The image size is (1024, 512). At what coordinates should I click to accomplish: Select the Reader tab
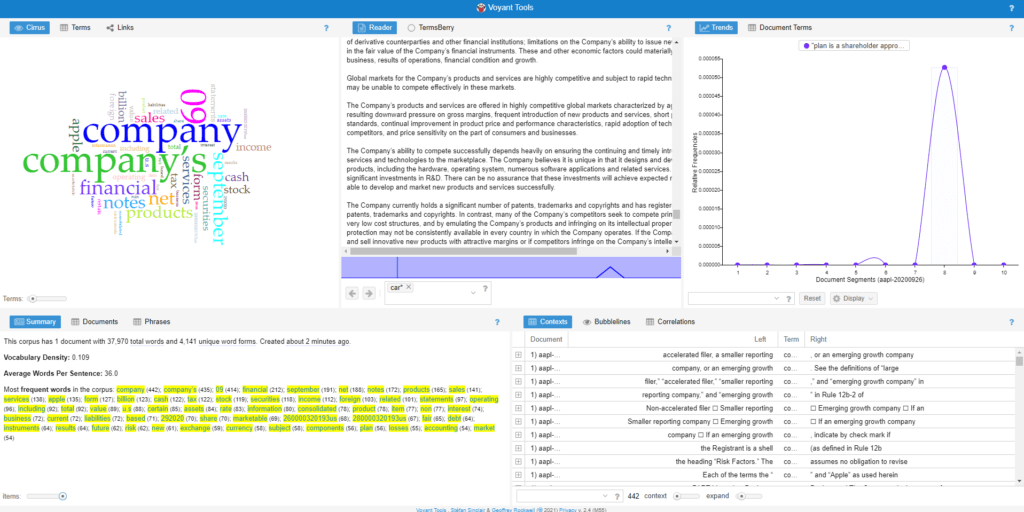375,28
